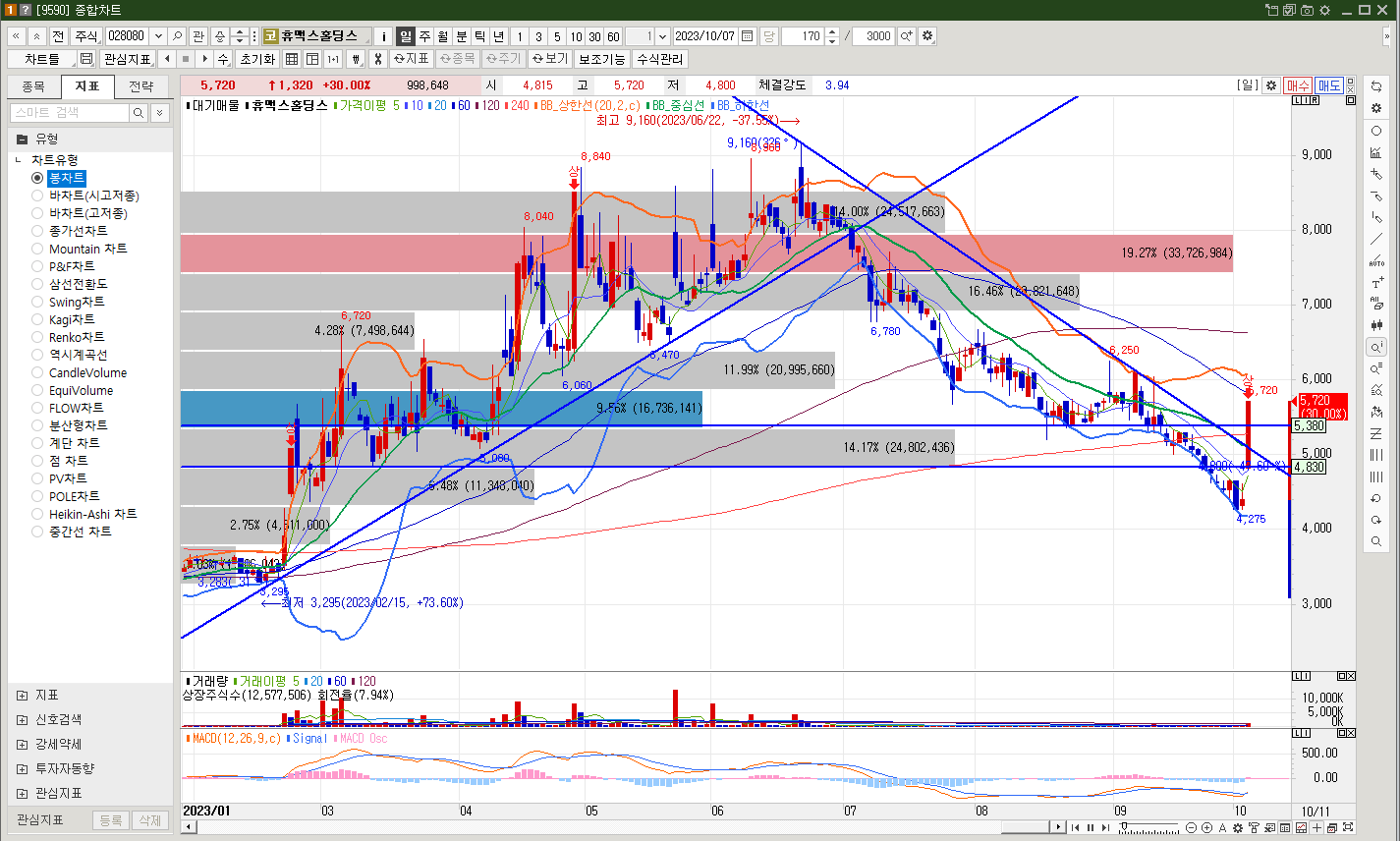Image resolution: width=1400 pixels, height=841 pixels.
Task: Click the bar count 170 input field
Action: pyautogui.click(x=804, y=36)
